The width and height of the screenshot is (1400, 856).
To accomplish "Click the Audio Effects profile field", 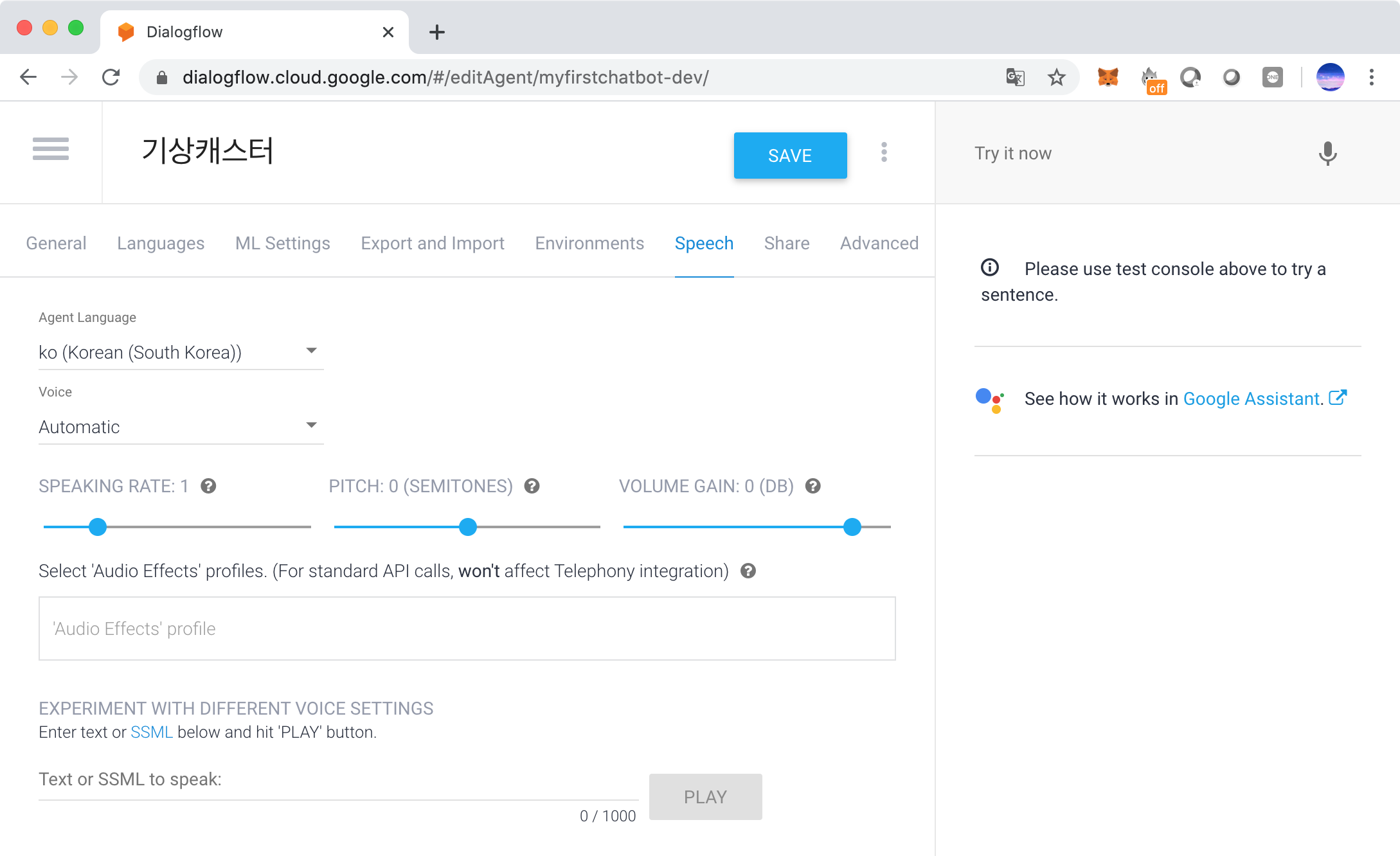I will [x=467, y=629].
